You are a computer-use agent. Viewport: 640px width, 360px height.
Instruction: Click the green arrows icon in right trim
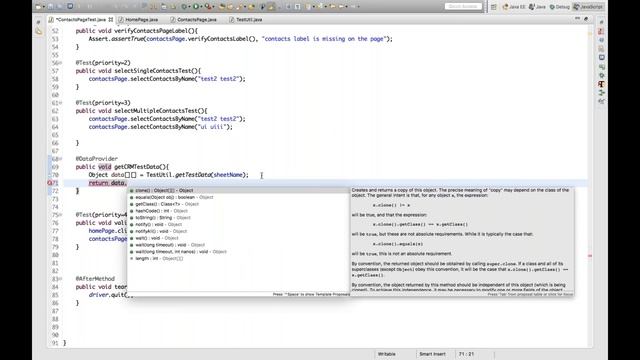point(601,93)
